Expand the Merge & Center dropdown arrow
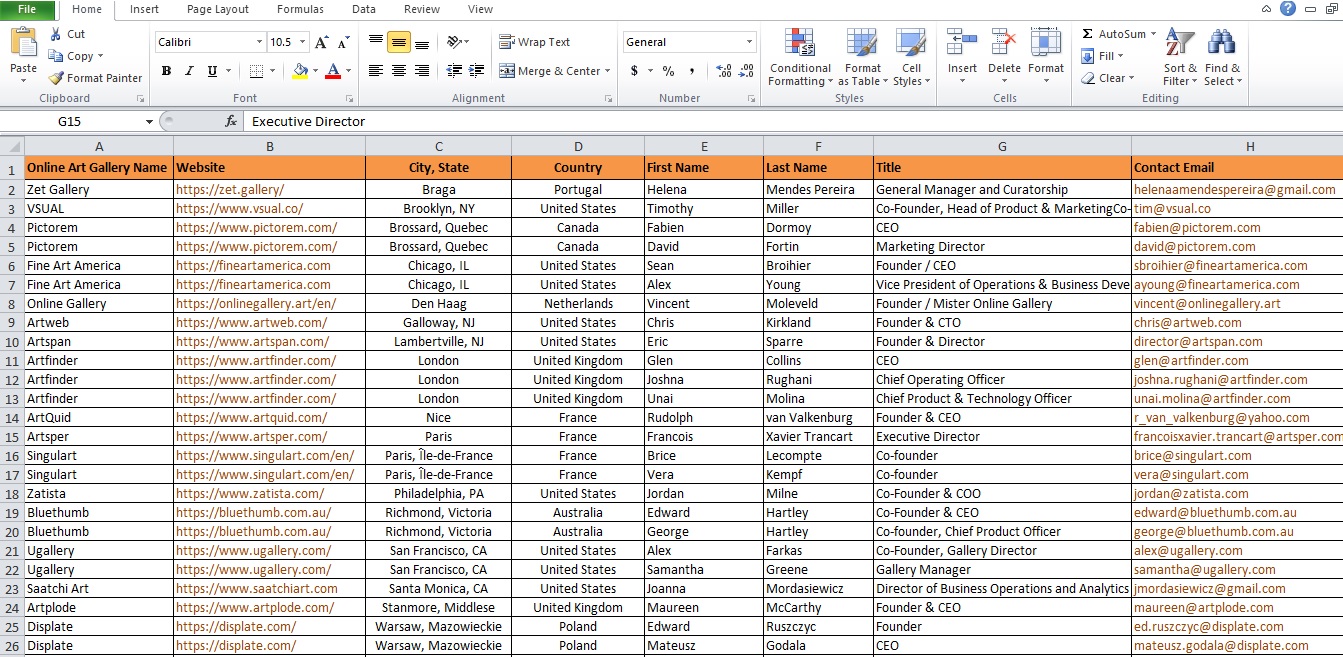Viewport: 1343px width, 658px height. (x=608, y=71)
